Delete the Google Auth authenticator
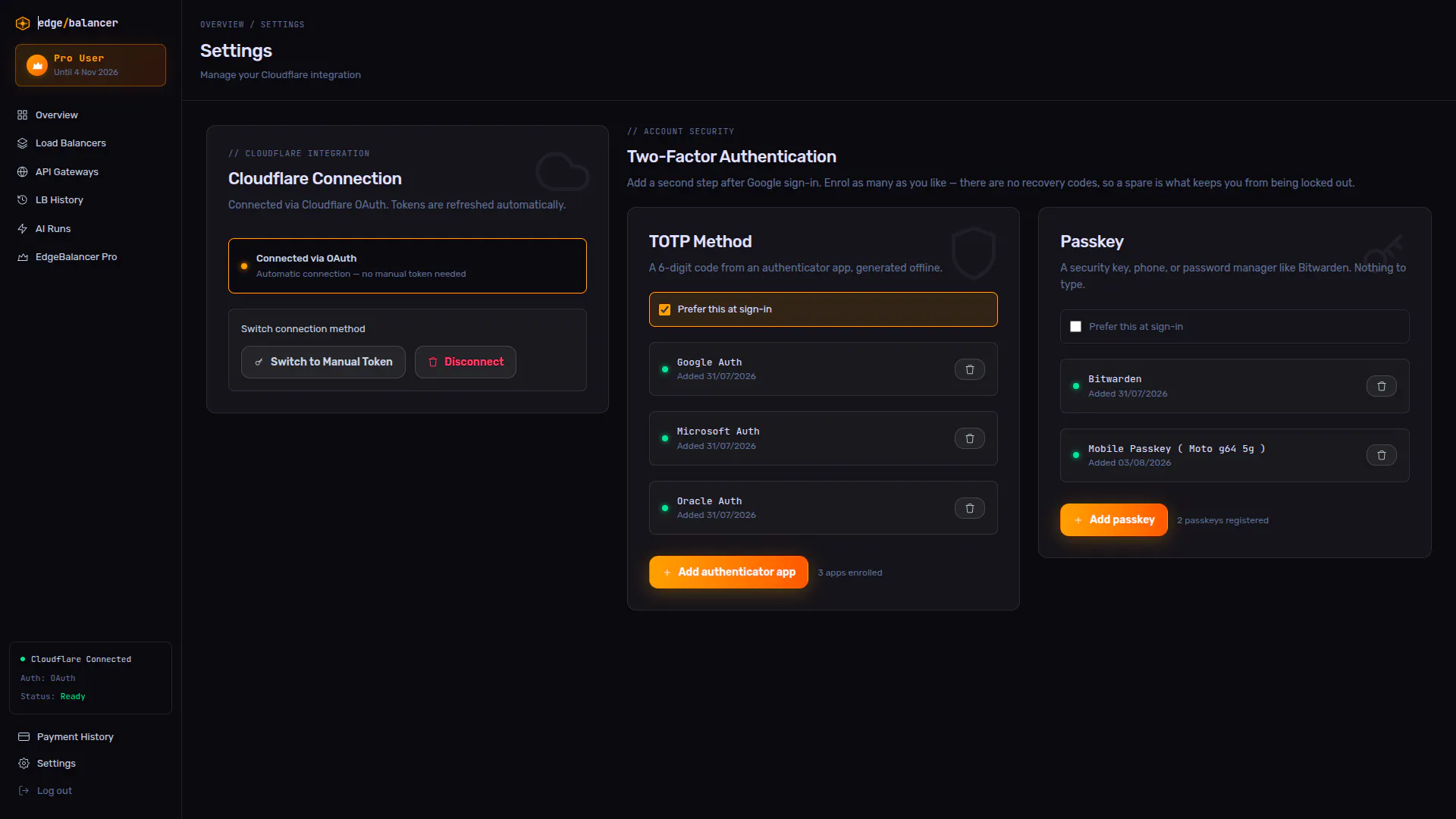The height and width of the screenshot is (819, 1456). [969, 370]
